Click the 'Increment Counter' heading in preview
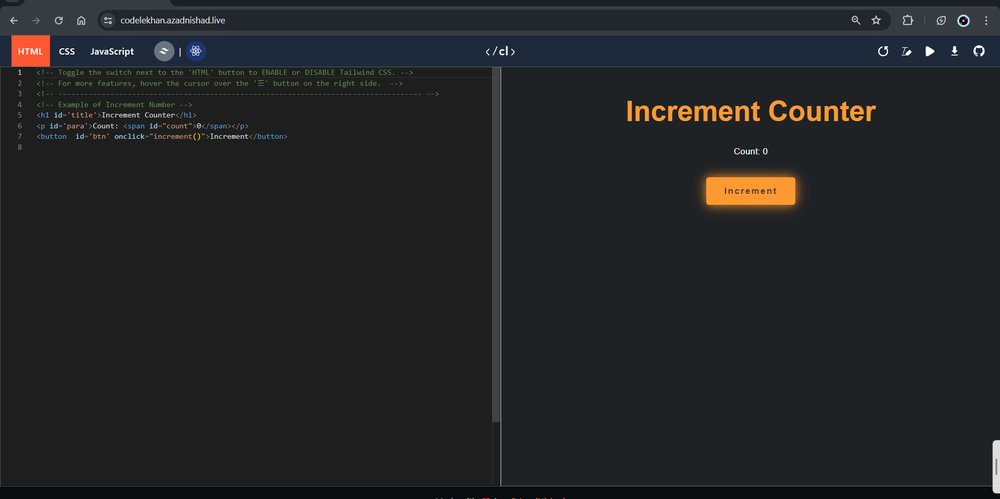The width and height of the screenshot is (1000, 499). click(x=751, y=111)
